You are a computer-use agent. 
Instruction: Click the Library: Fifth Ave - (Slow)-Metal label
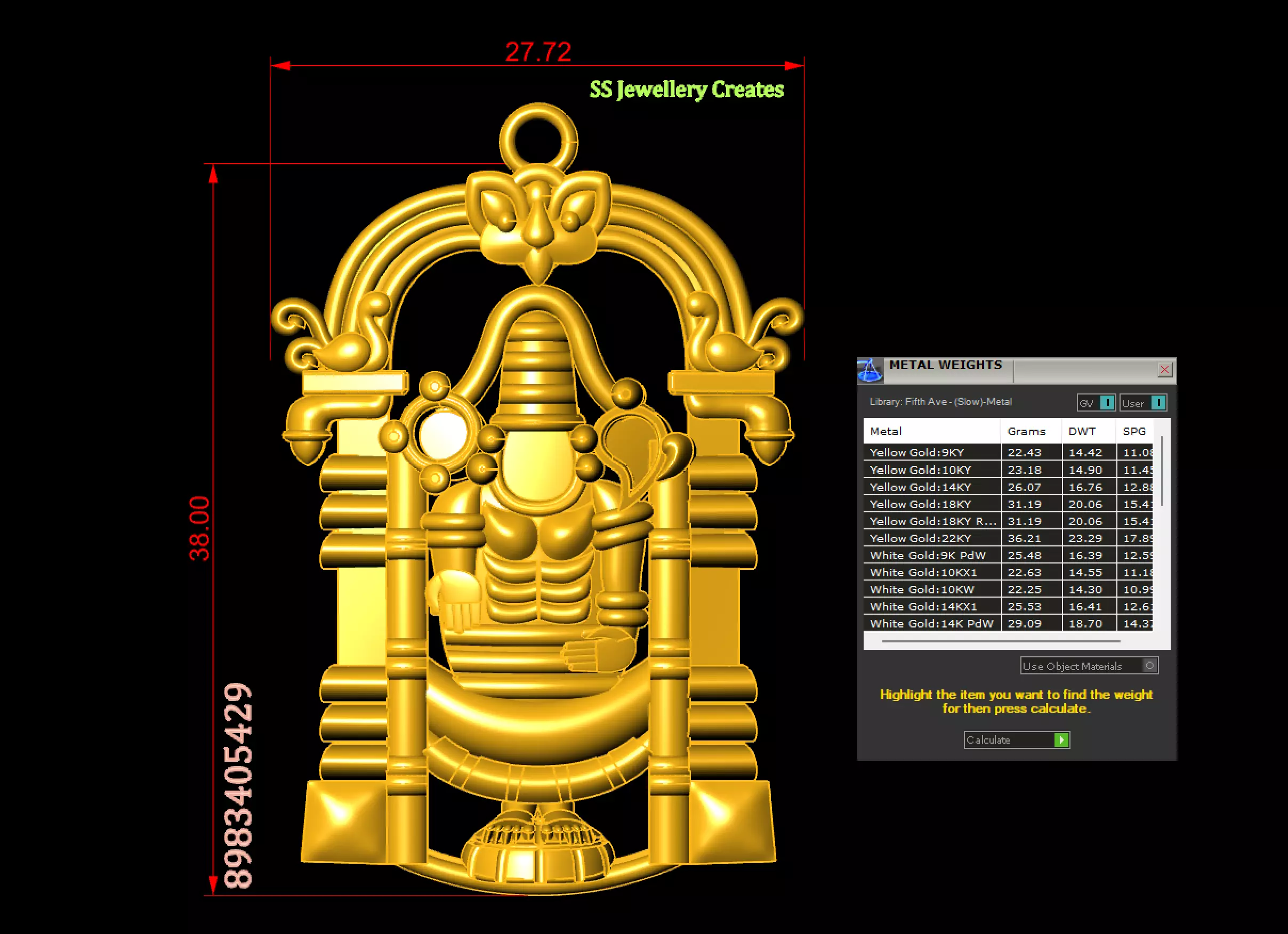tap(940, 401)
